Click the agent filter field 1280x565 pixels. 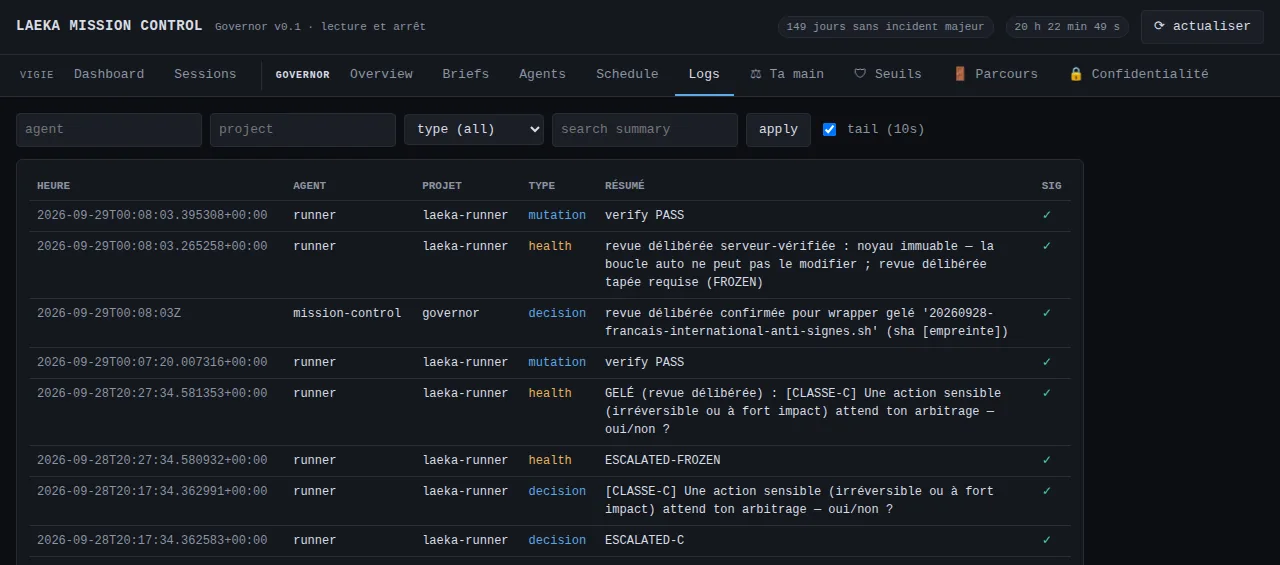click(x=109, y=130)
